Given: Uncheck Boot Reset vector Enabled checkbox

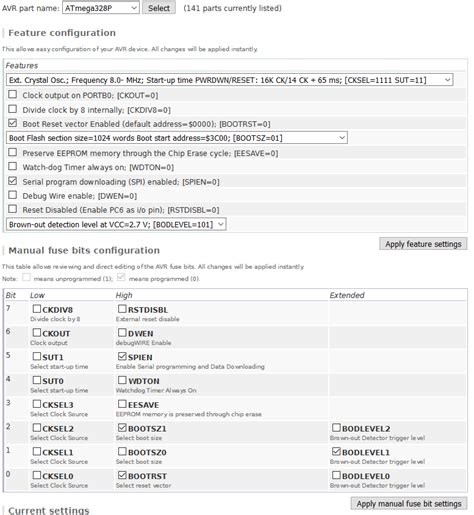Looking at the screenshot, I should pyautogui.click(x=12, y=123).
